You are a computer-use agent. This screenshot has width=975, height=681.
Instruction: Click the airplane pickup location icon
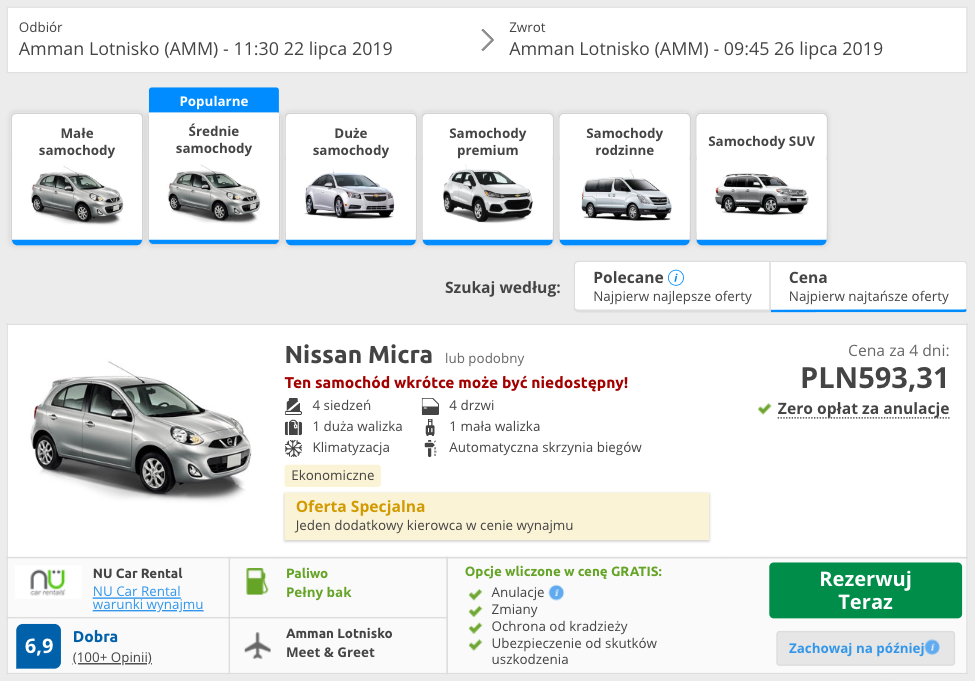point(257,645)
